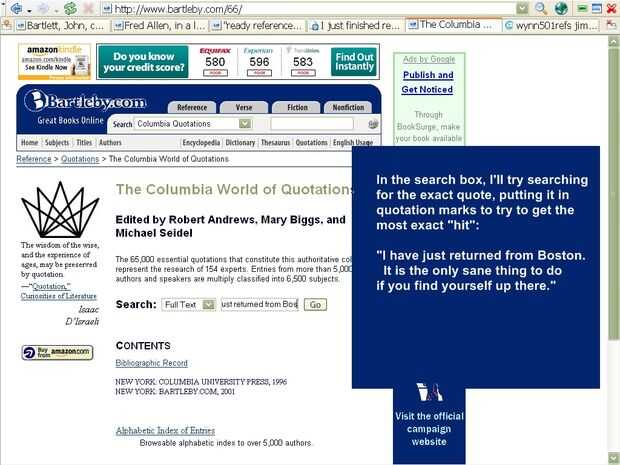Click the close tab icon right of tabs

click(x=611, y=26)
